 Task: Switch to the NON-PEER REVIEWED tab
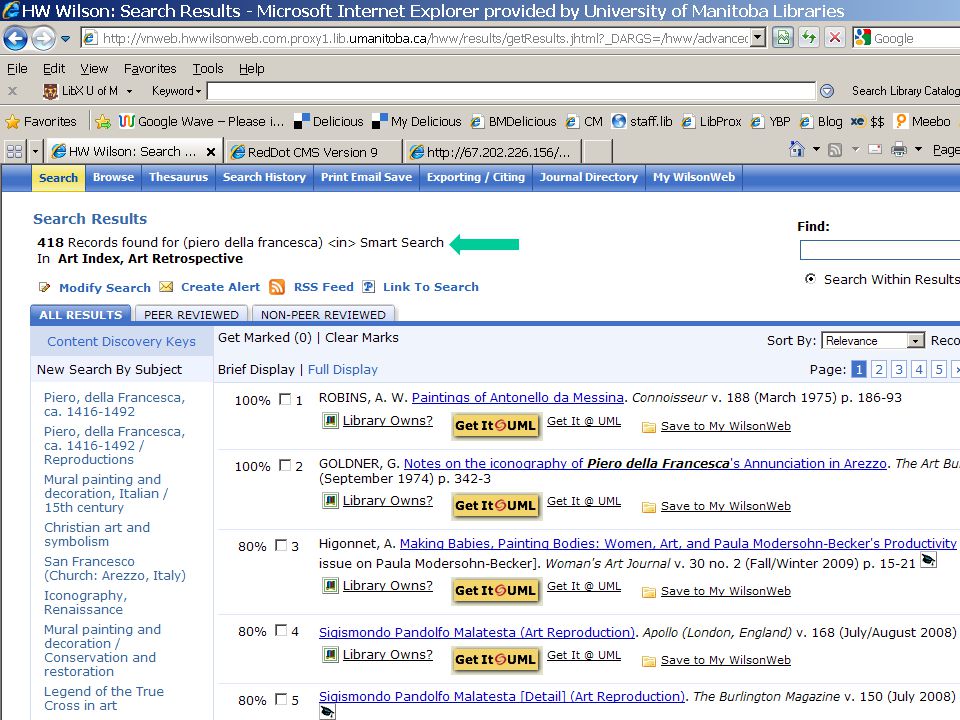pyautogui.click(x=323, y=315)
